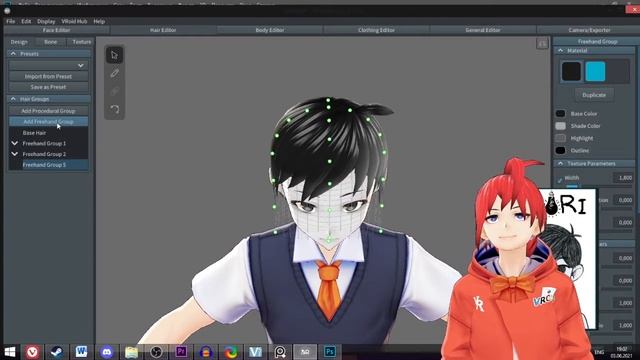
Task: Collapse the Hair Groups section
Action: point(13,99)
